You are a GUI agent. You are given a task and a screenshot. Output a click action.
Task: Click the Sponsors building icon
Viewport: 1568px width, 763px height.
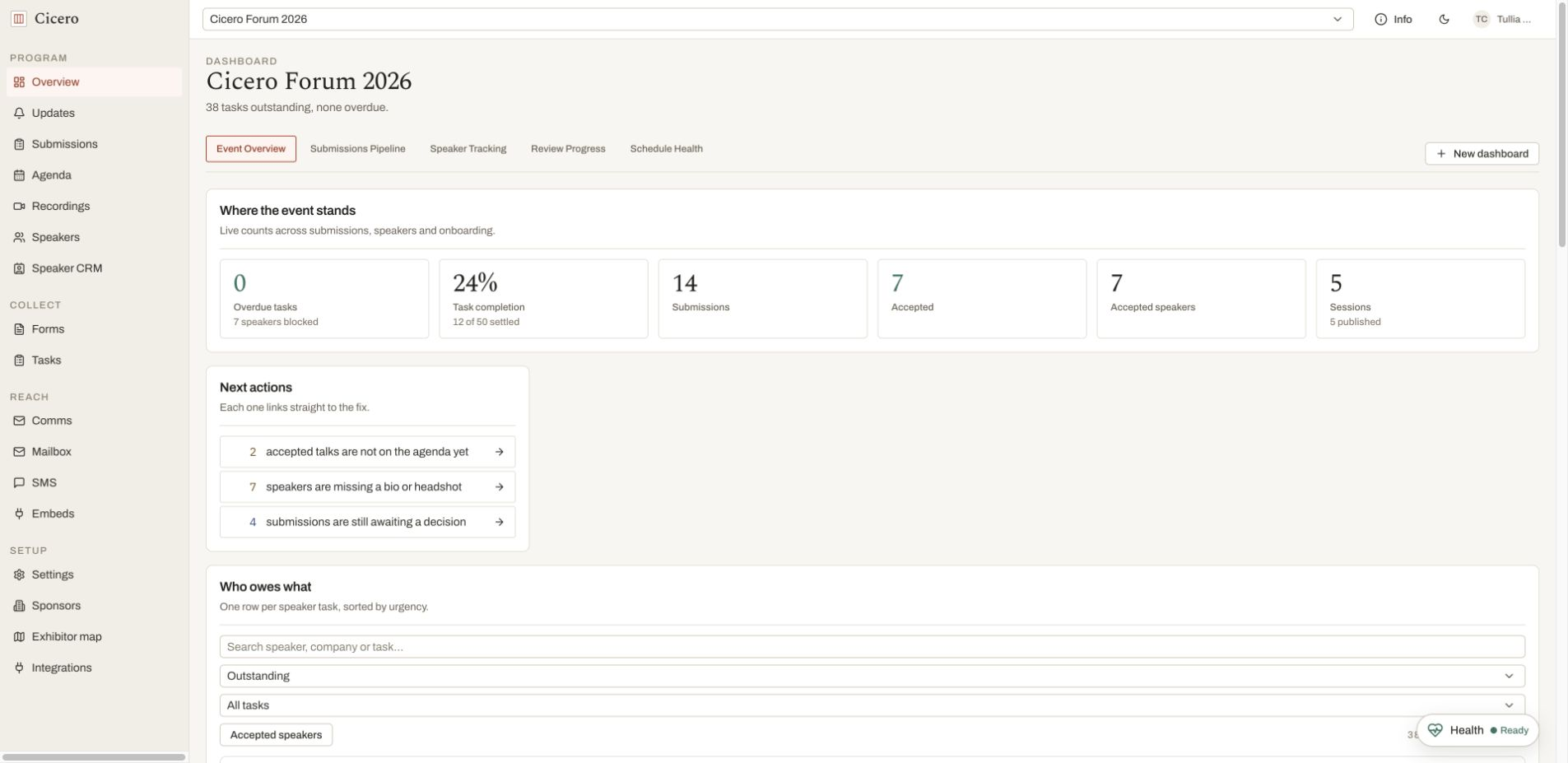click(x=19, y=606)
